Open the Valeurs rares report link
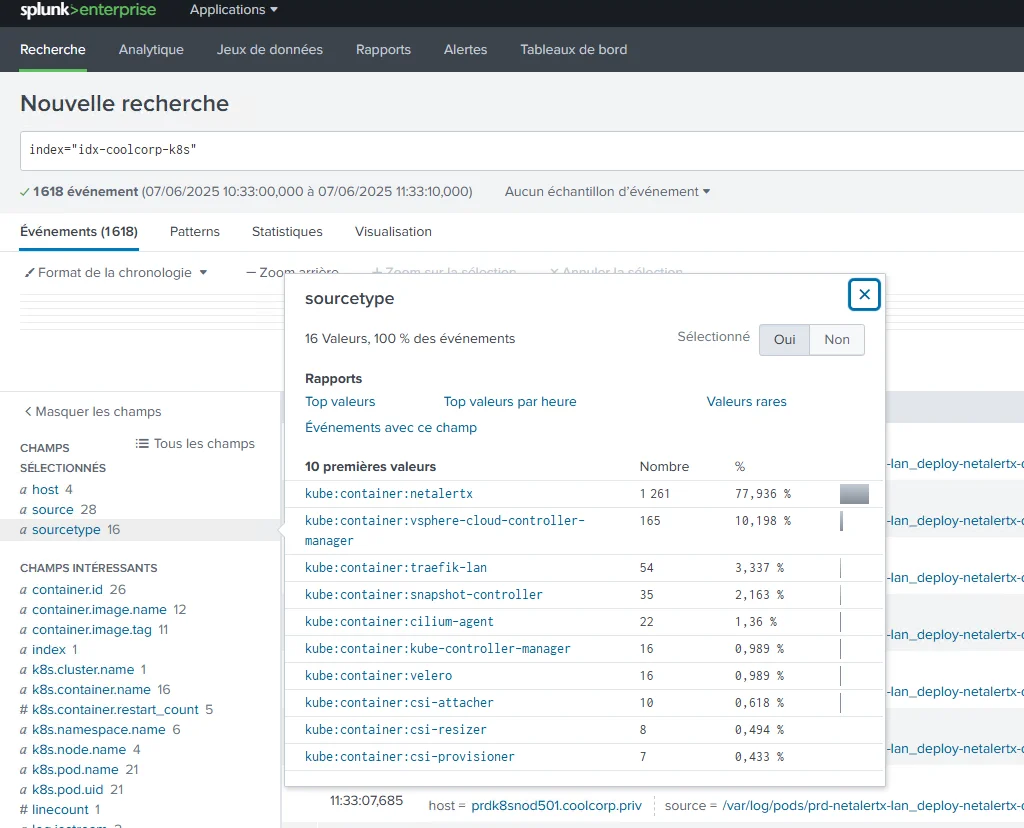This screenshot has width=1024, height=828. [746, 402]
